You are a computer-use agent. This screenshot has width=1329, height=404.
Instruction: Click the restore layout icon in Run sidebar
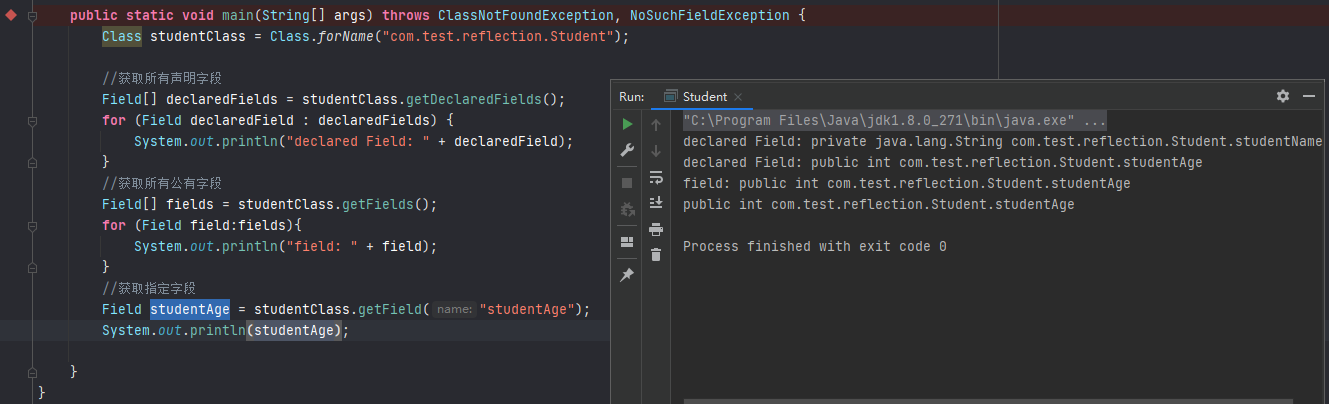(627, 242)
